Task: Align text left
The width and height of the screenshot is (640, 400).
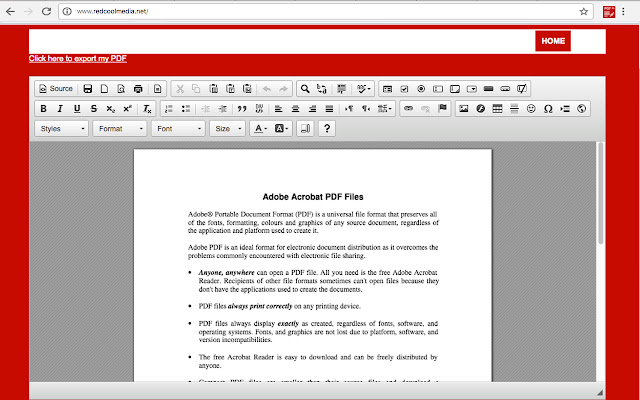Action: (278, 109)
